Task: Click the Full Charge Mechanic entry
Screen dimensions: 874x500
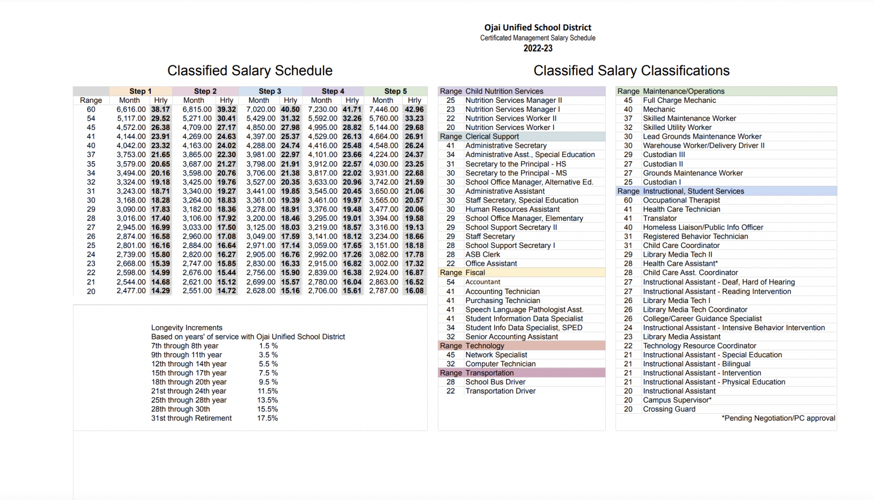Action: (679, 100)
